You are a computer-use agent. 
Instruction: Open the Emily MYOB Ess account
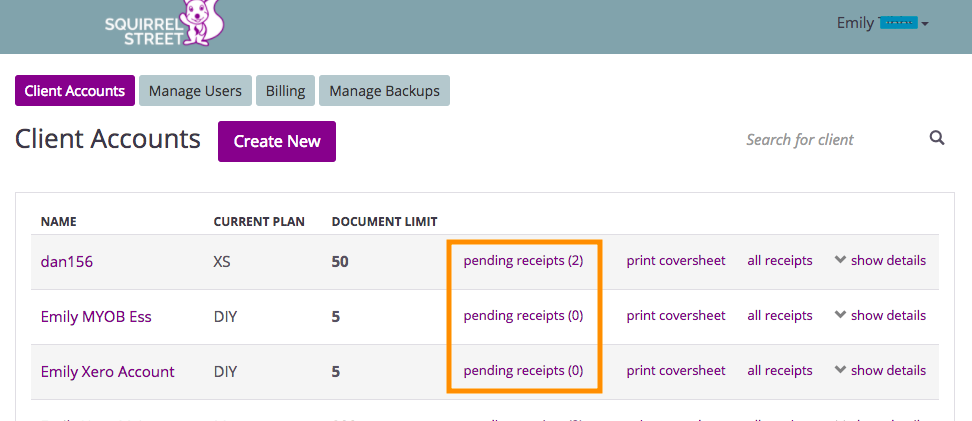96,317
